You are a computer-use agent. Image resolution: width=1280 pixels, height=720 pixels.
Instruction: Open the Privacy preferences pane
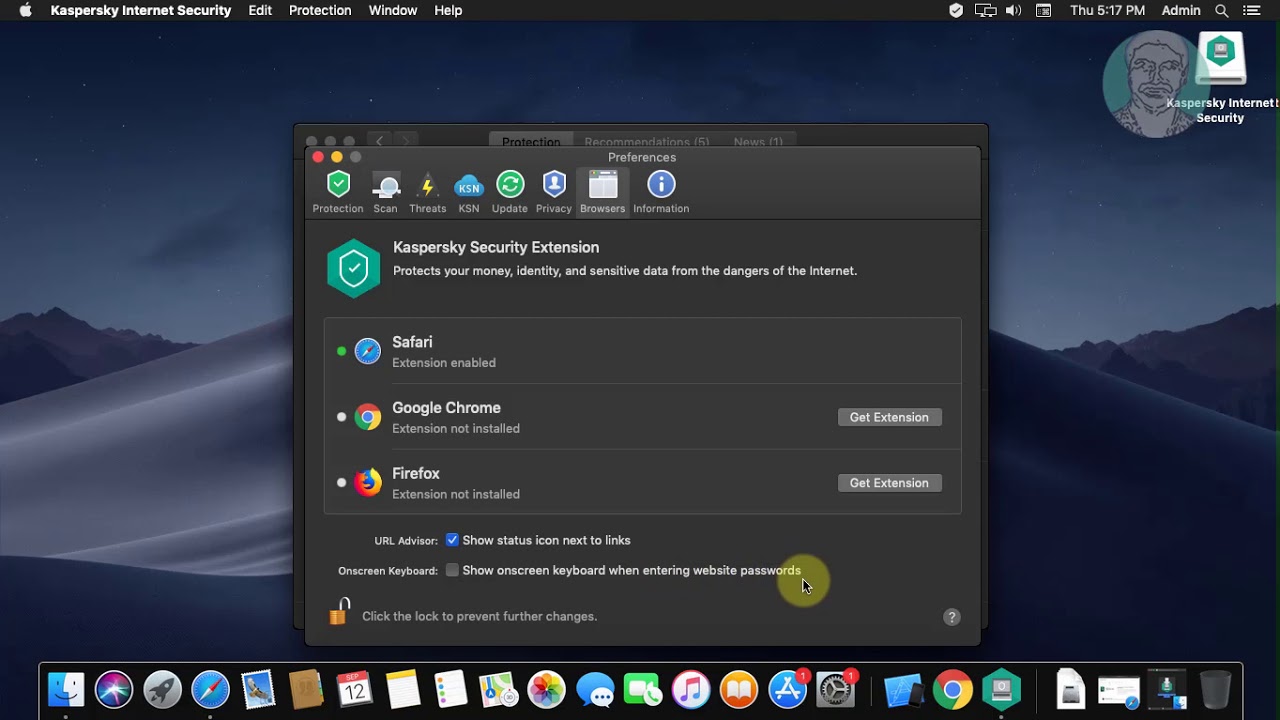point(554,192)
